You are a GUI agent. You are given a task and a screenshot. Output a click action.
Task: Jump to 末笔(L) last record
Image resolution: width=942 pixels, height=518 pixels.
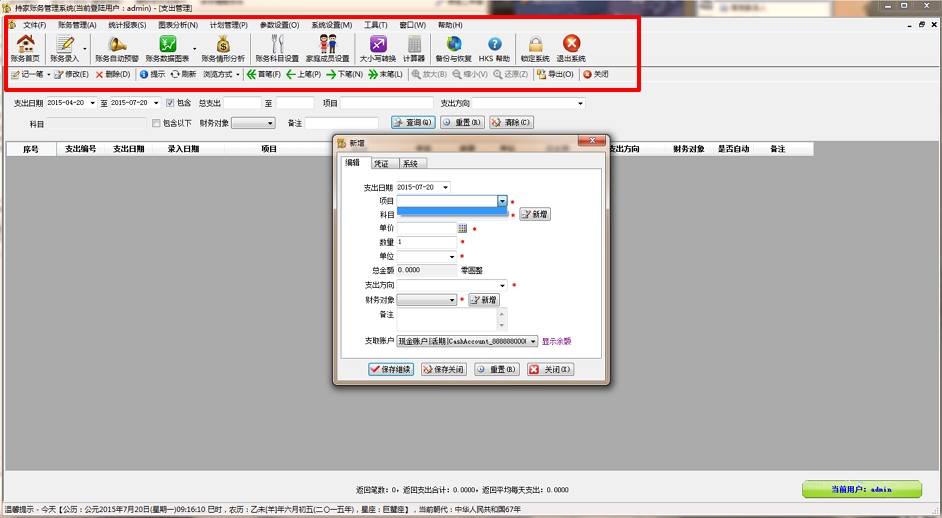pos(386,75)
